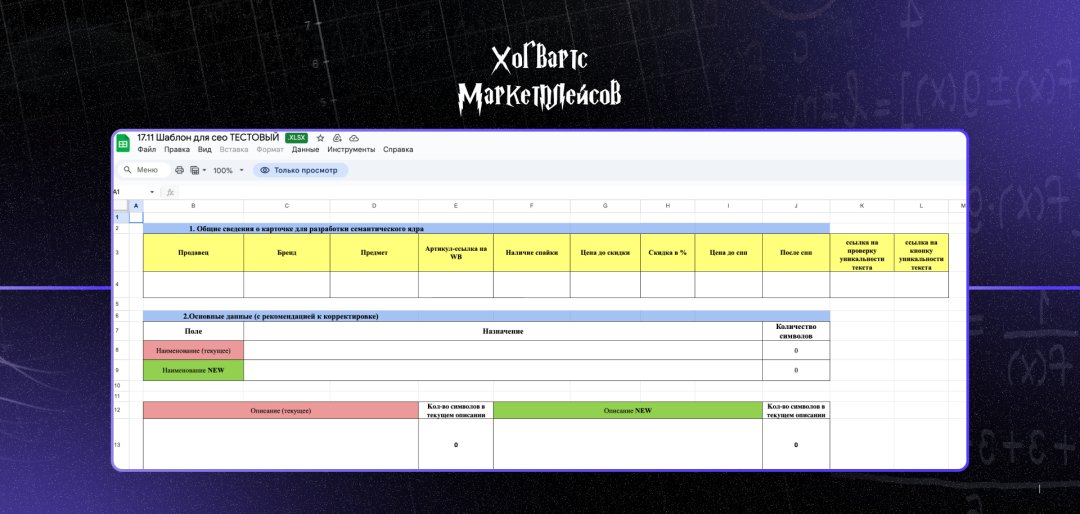1080x514 pixels.
Task: Open the Файл menu
Action: pyautogui.click(x=147, y=150)
